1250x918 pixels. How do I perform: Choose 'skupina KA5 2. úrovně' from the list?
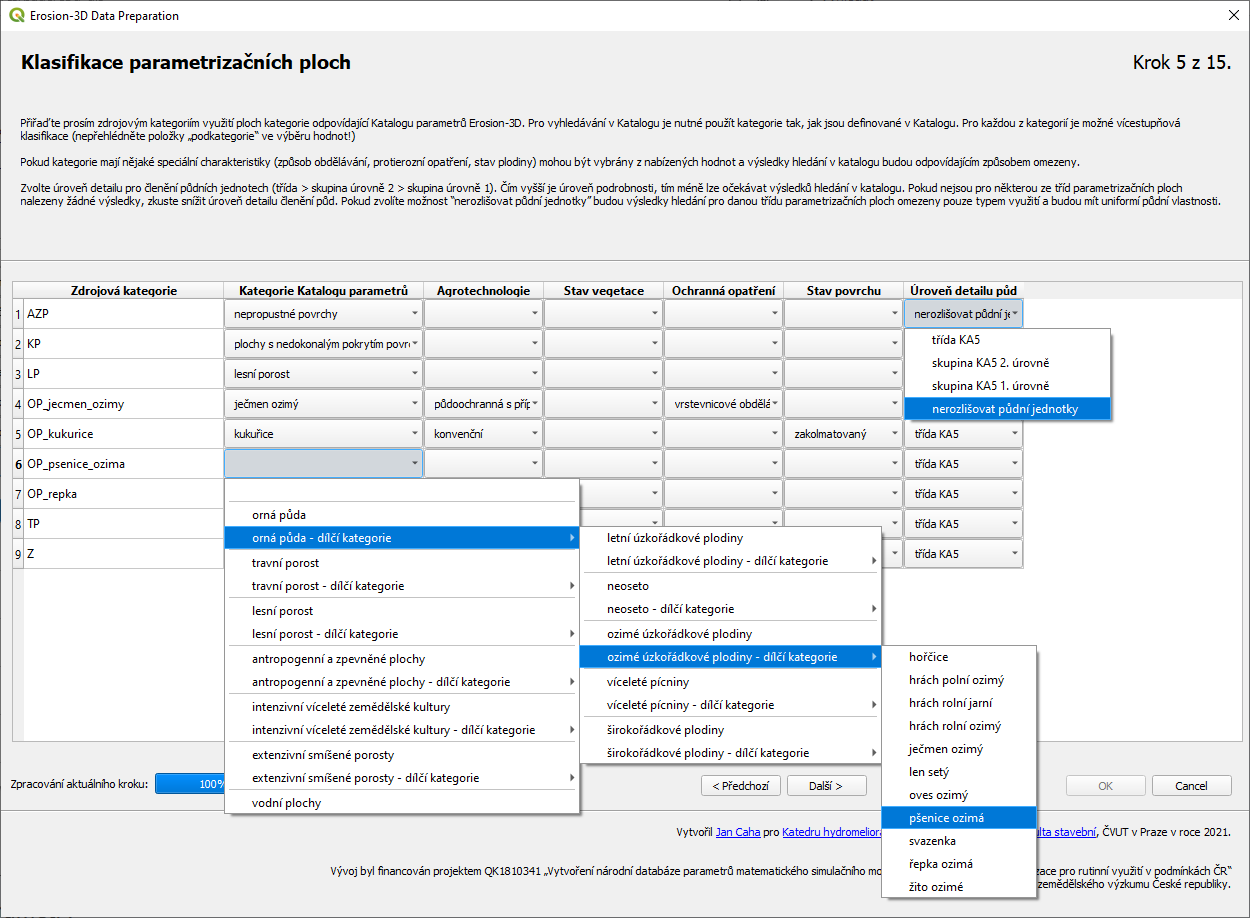(1007, 363)
